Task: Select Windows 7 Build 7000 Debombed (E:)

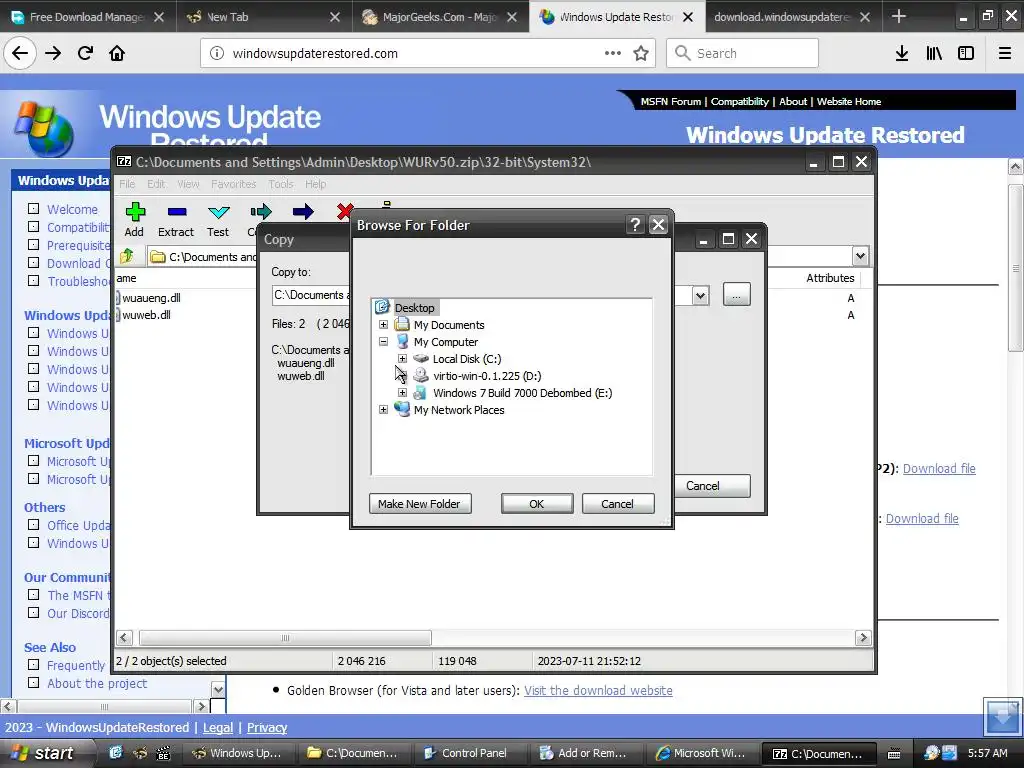Action: pyautogui.click(x=522, y=392)
